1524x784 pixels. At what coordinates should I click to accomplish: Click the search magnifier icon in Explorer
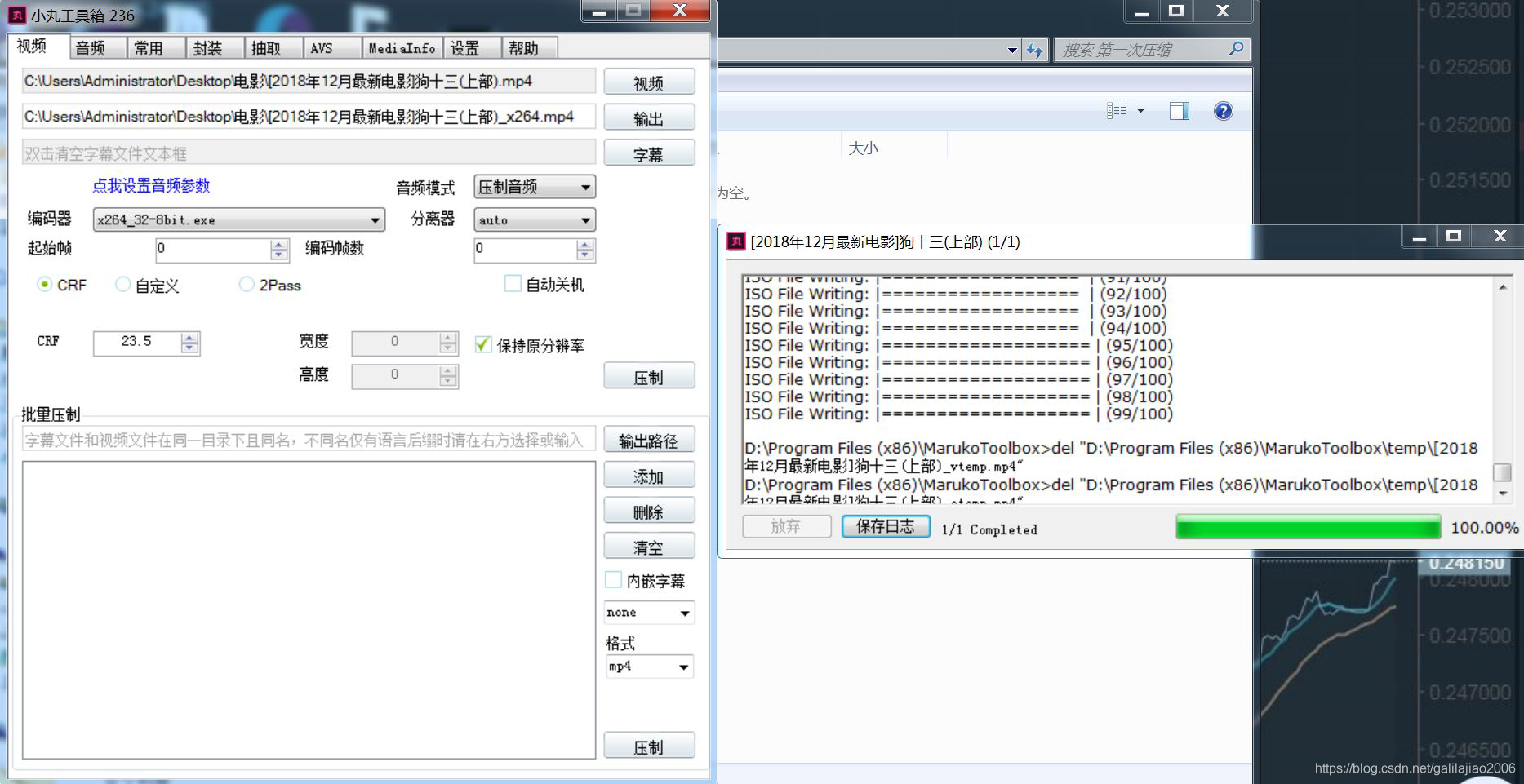[x=1236, y=49]
